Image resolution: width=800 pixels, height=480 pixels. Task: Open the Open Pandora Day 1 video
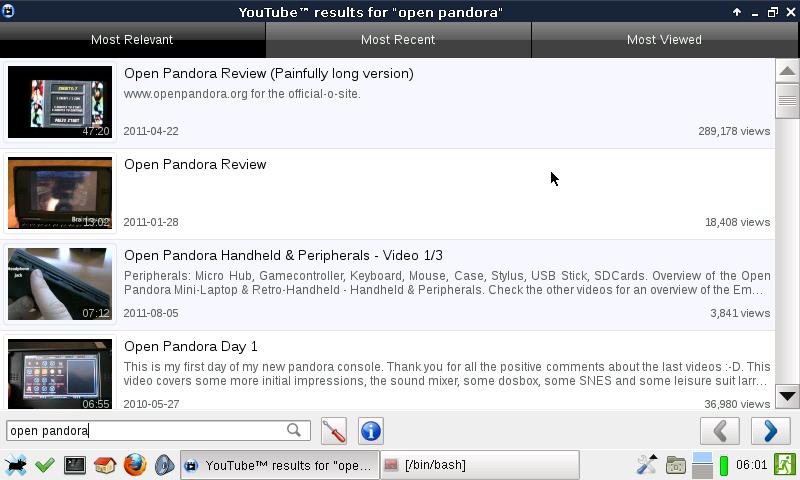pyautogui.click(x=191, y=346)
